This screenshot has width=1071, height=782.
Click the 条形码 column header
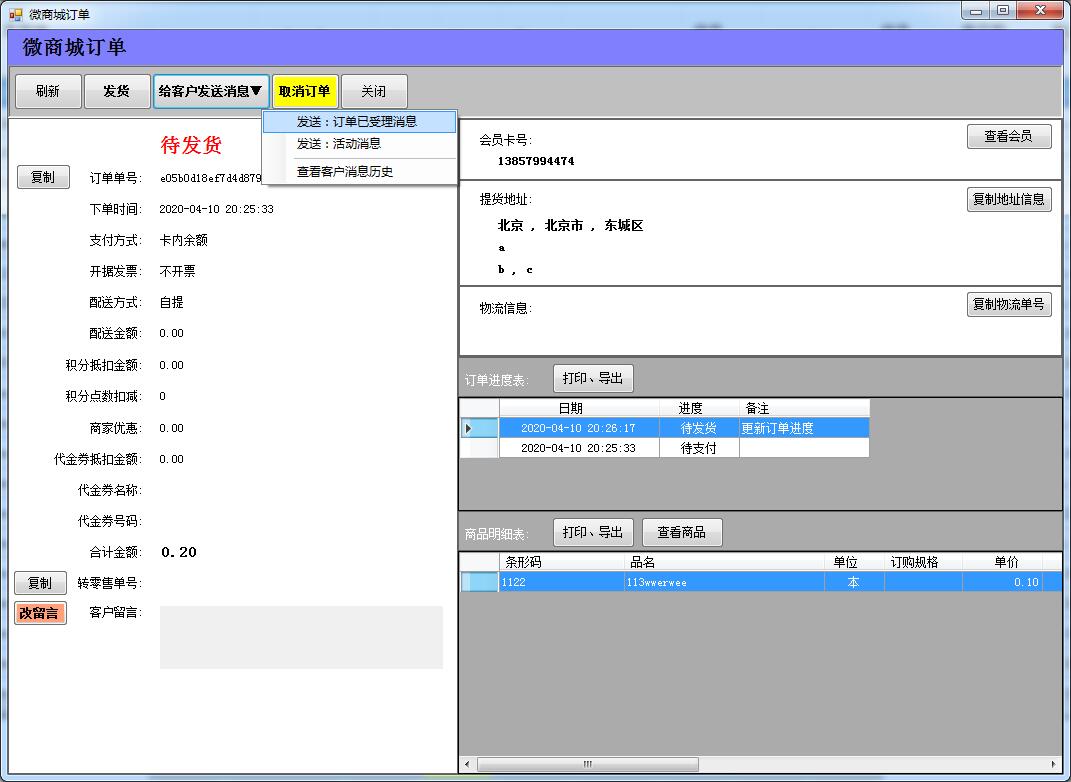561,562
